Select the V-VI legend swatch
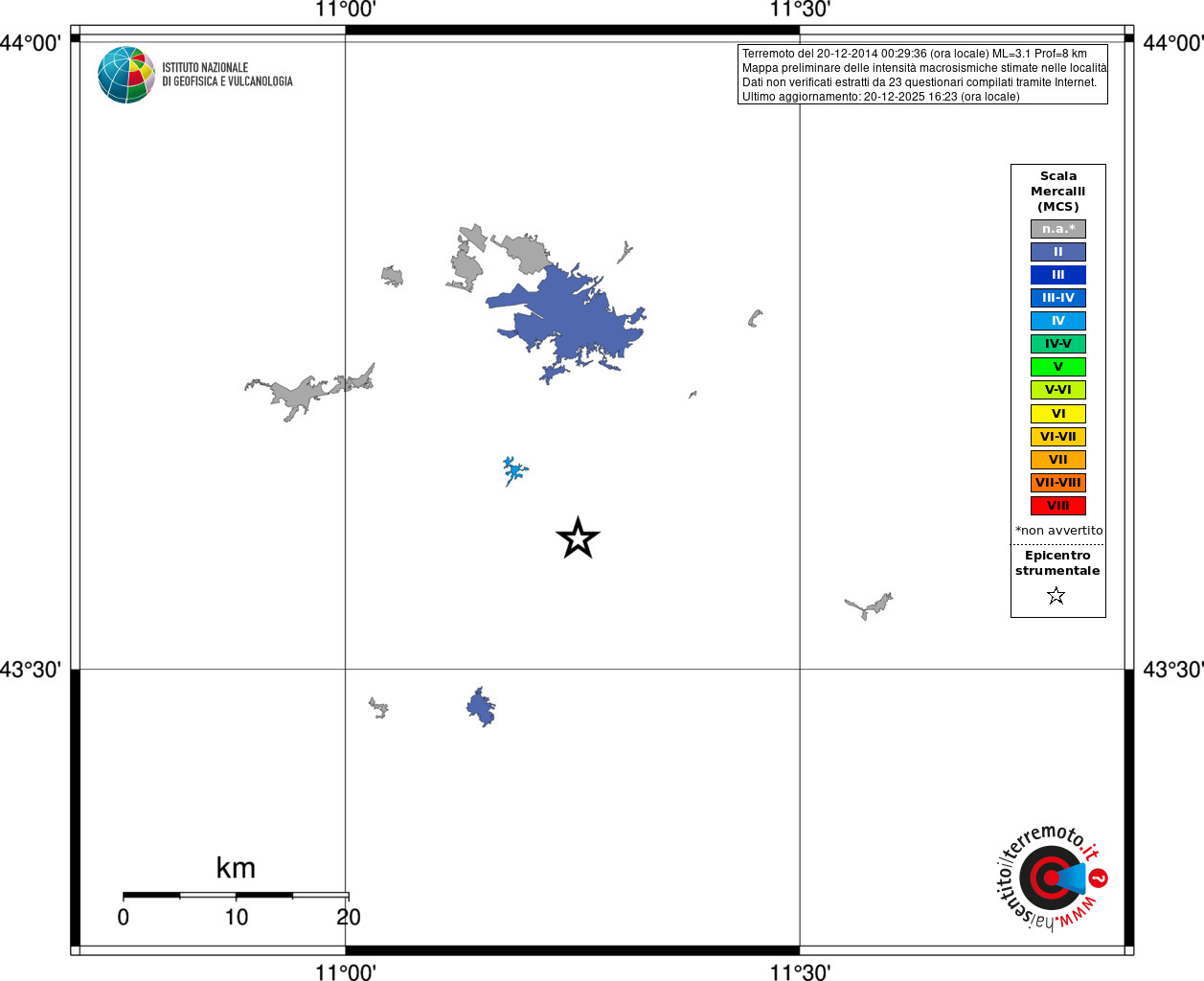The image size is (1204, 981). point(1058,390)
